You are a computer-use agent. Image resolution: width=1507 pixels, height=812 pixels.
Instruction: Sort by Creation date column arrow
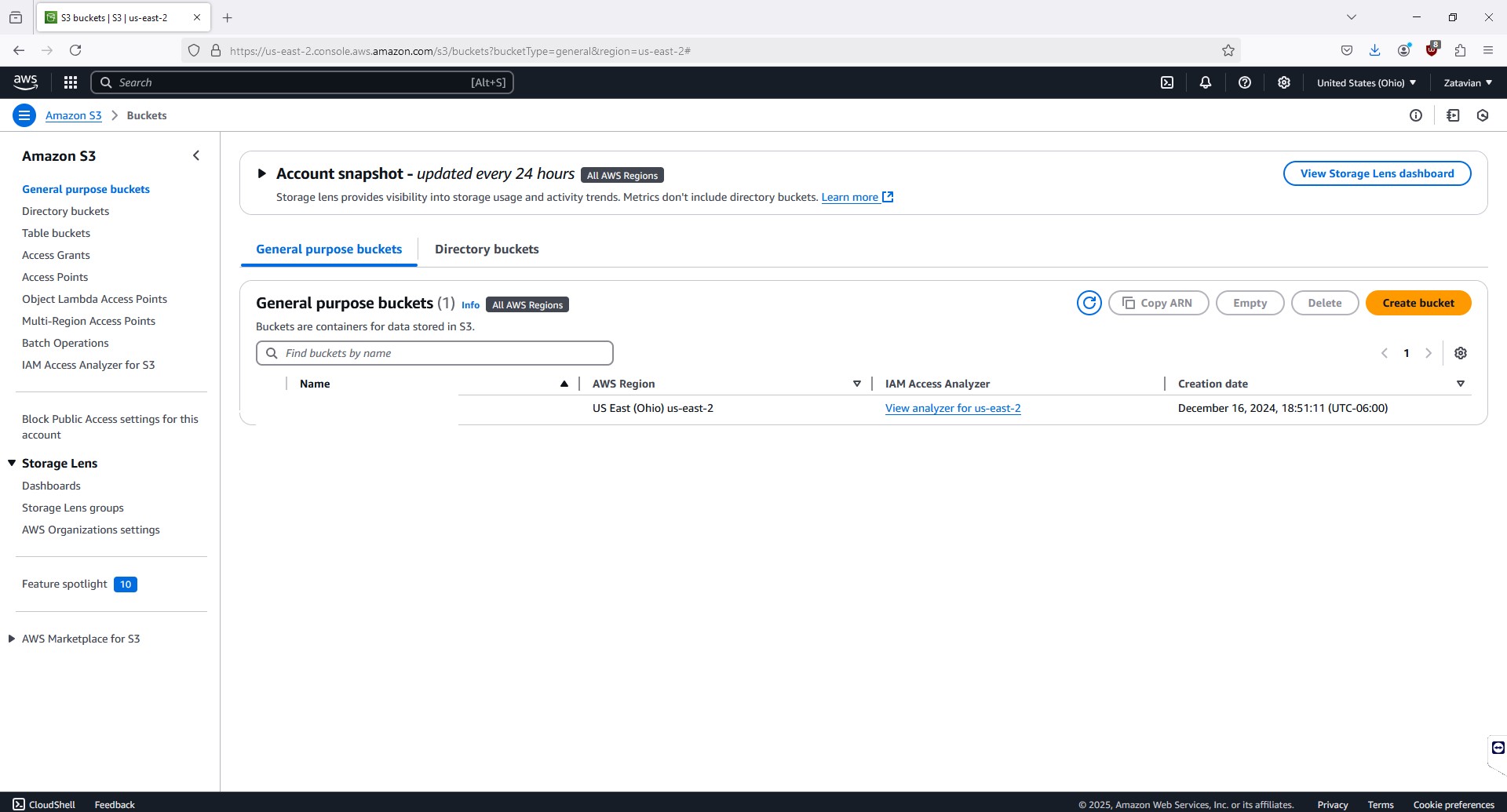click(1461, 384)
